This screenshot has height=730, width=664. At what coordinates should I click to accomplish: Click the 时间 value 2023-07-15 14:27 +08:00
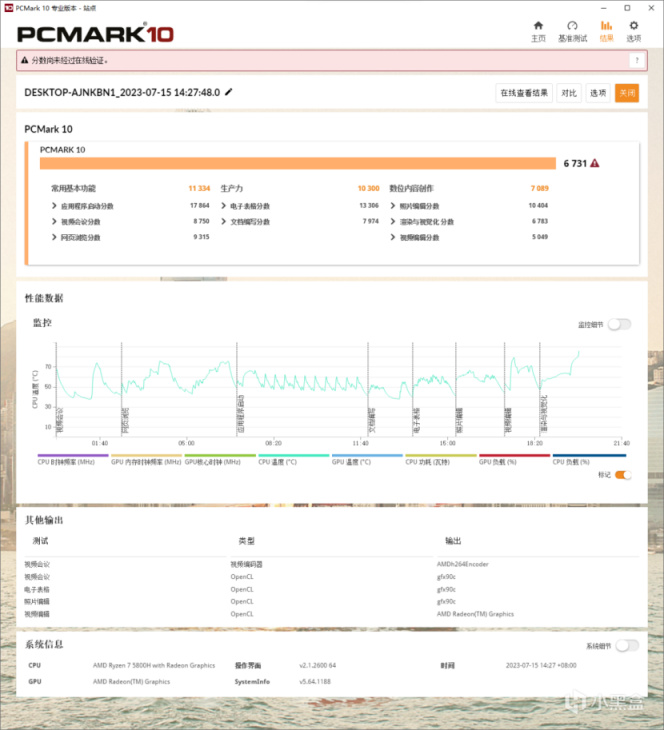pos(541,666)
